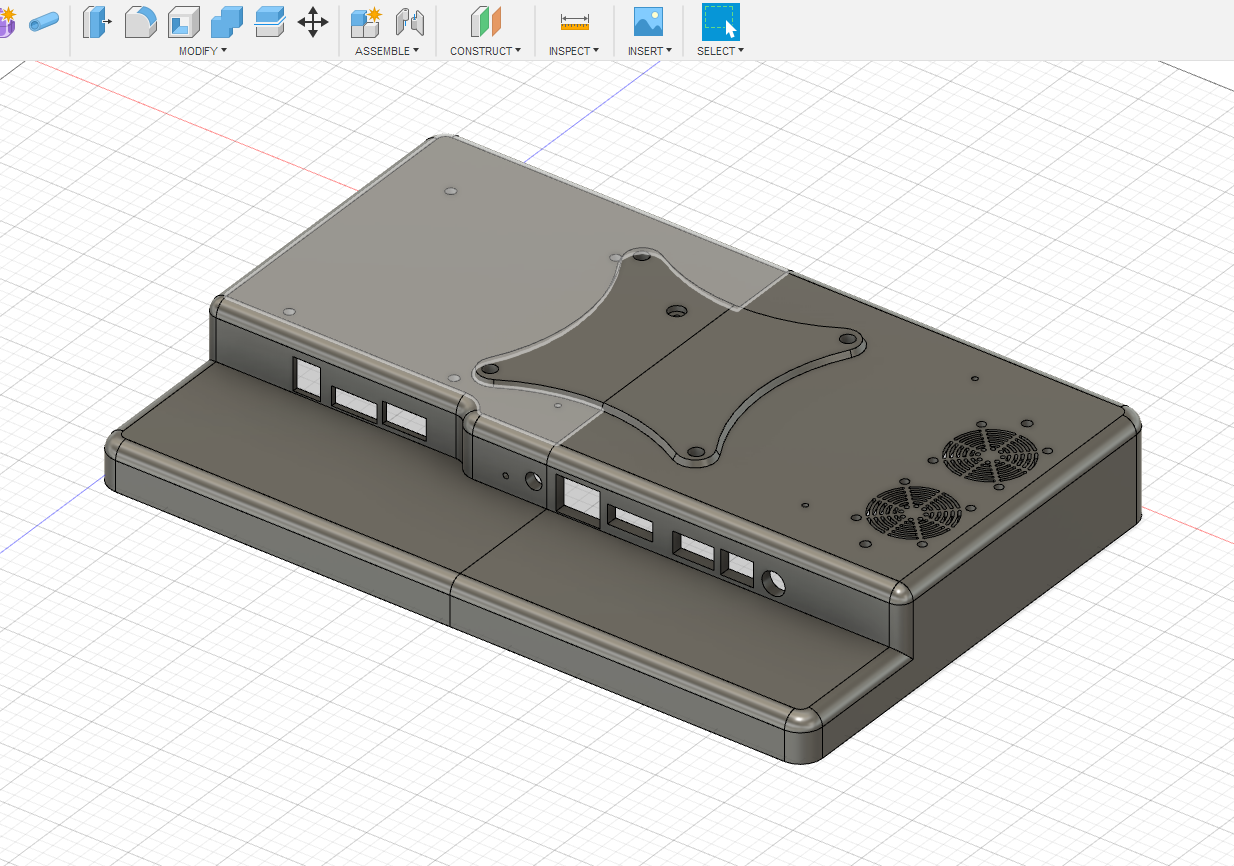The width and height of the screenshot is (1234, 866).
Task: Open the CONSTRUCT dropdown menu
Action: [485, 51]
